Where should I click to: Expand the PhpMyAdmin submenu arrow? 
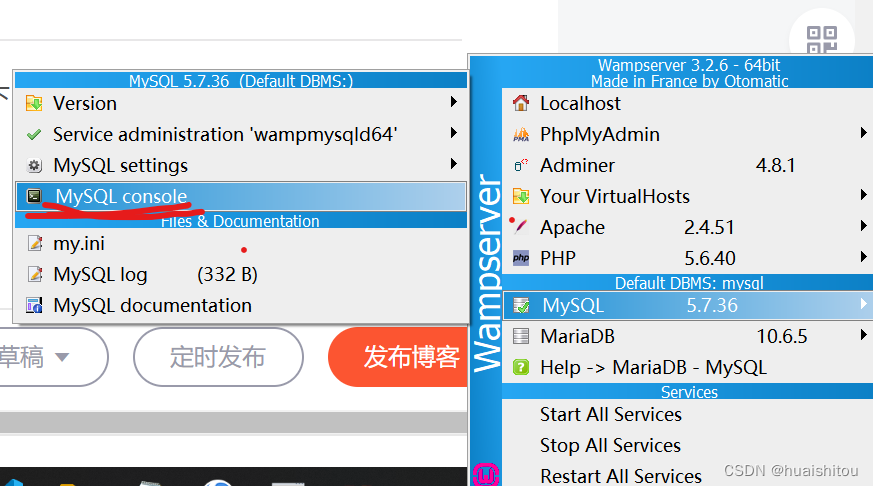[863, 132]
